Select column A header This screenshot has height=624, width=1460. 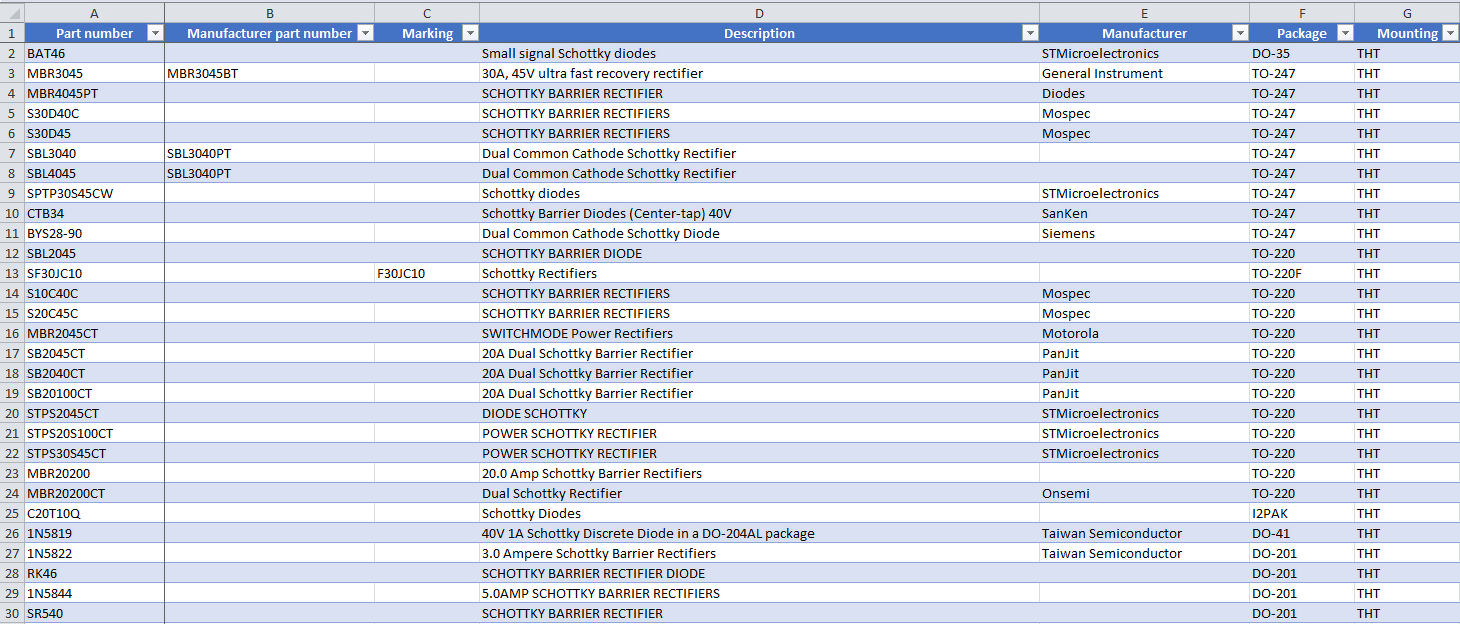click(x=95, y=13)
